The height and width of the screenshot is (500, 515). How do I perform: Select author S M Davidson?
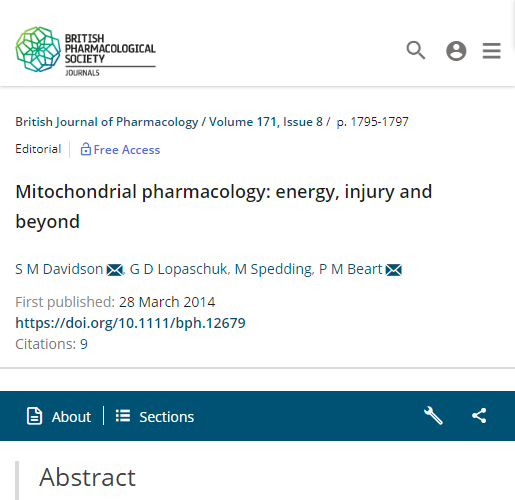(59, 269)
